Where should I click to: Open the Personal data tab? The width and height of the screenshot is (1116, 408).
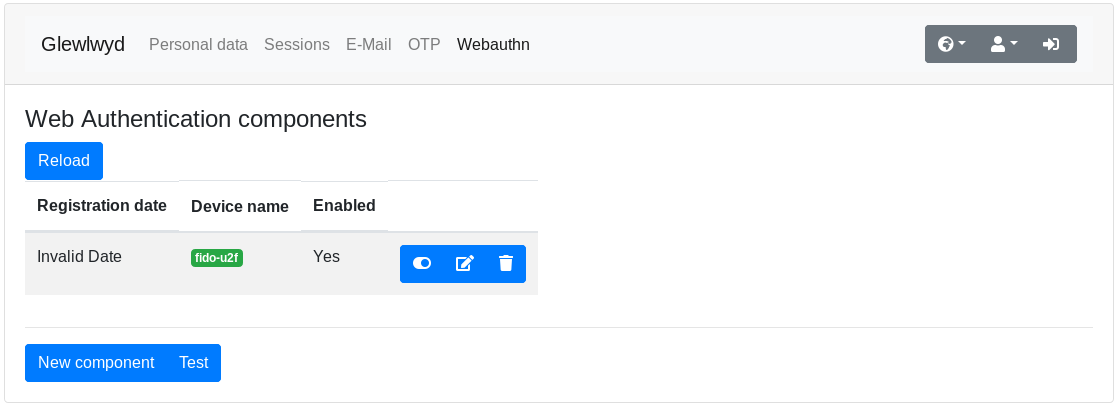coord(199,44)
